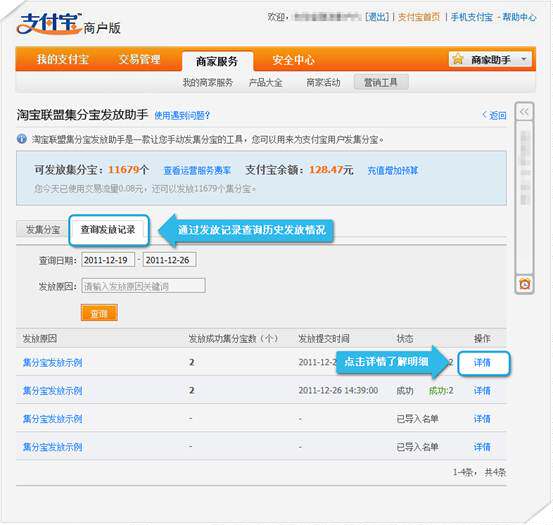Click the 状态 column header

point(405,338)
